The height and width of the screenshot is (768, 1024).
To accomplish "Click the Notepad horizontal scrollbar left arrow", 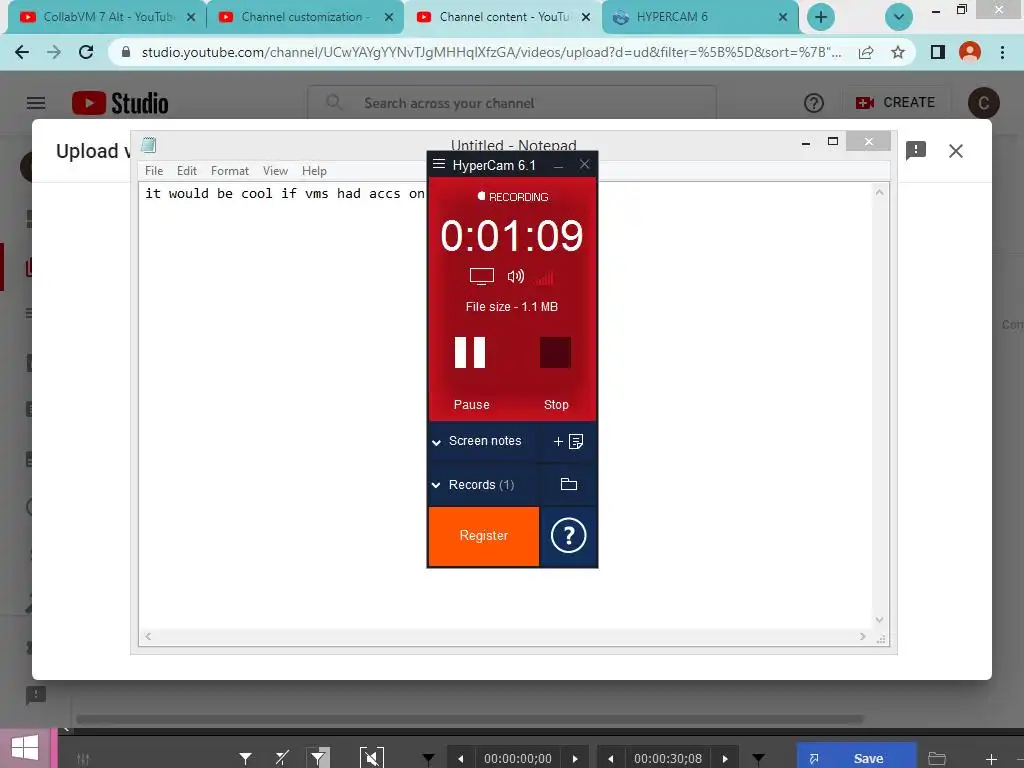I will point(148,636).
